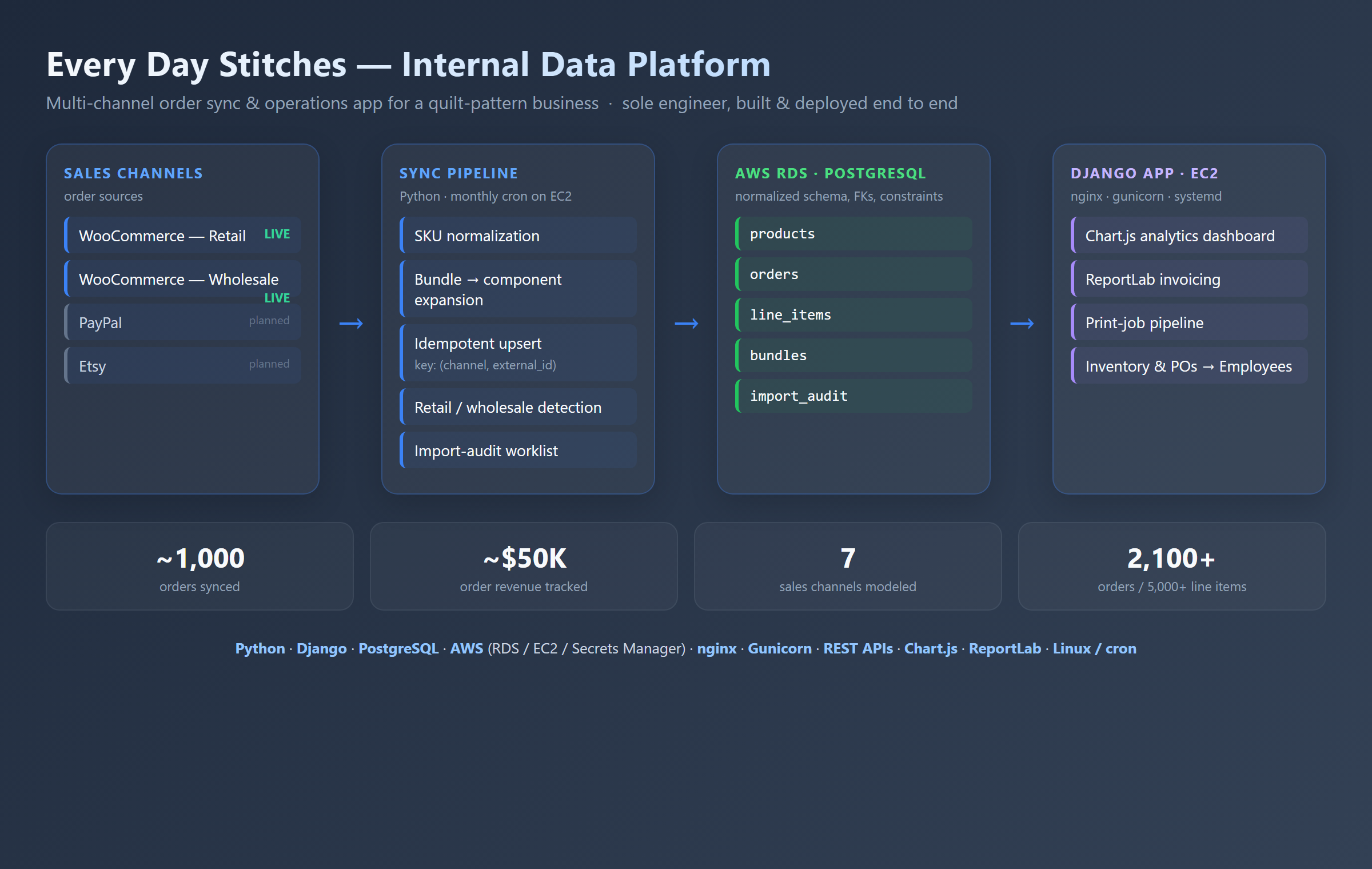Click normalized schema, FKs, constraints text

(x=839, y=196)
